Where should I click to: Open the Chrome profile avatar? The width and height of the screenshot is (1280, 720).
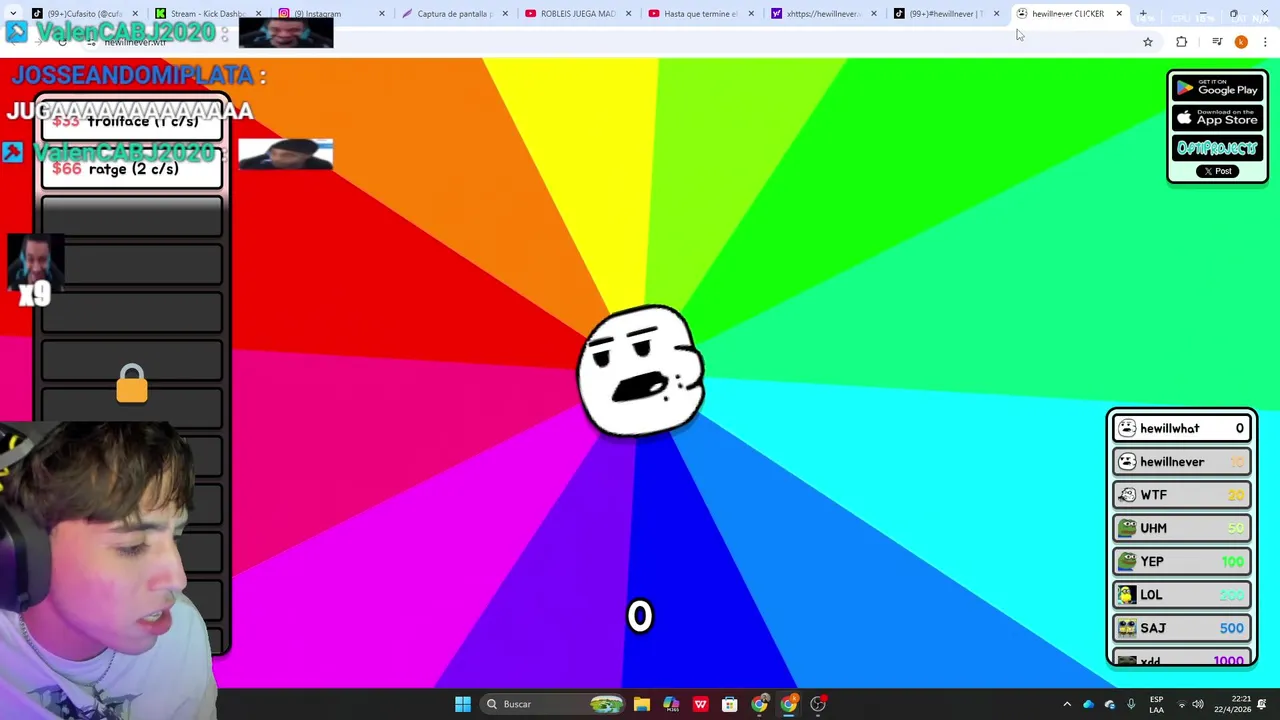click(x=1241, y=42)
